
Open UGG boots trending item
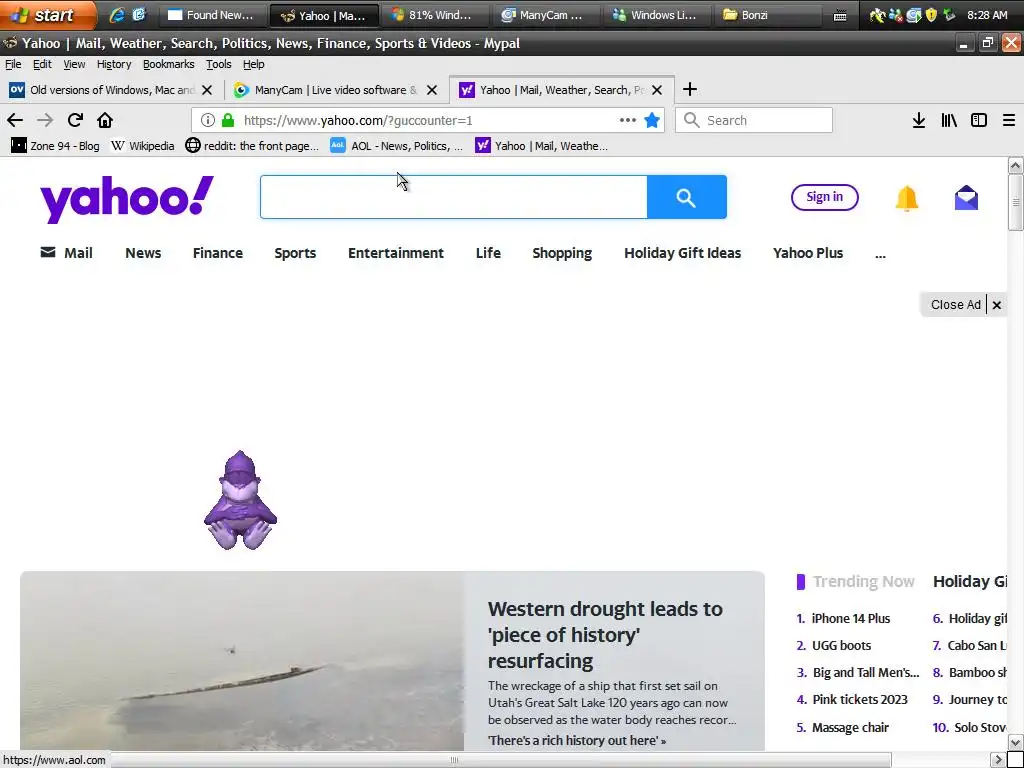[841, 645]
